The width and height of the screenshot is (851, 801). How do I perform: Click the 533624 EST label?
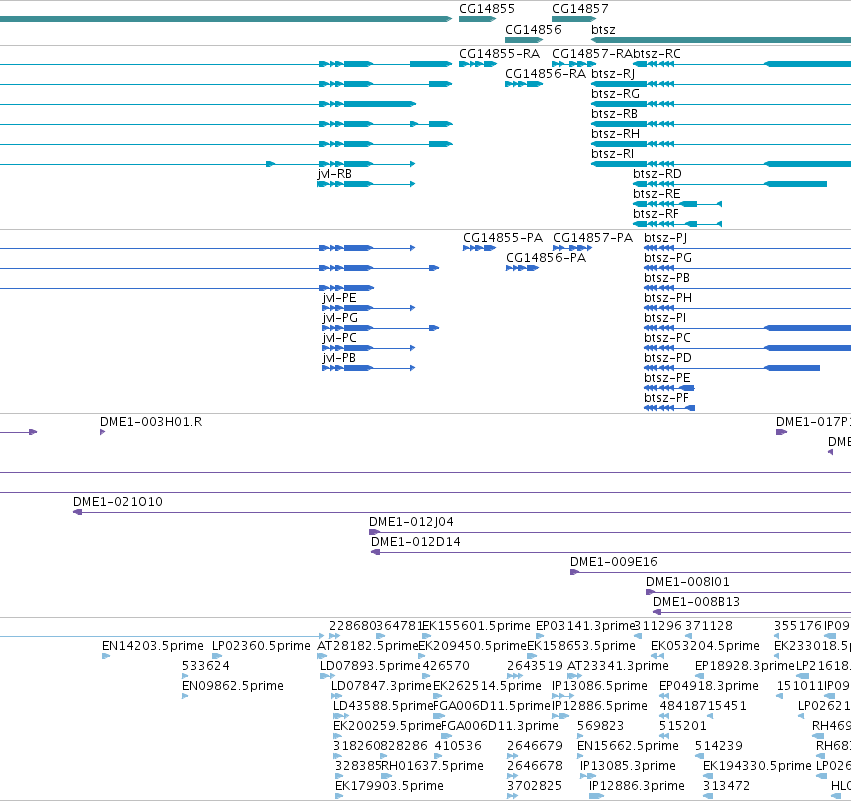click(x=206, y=666)
